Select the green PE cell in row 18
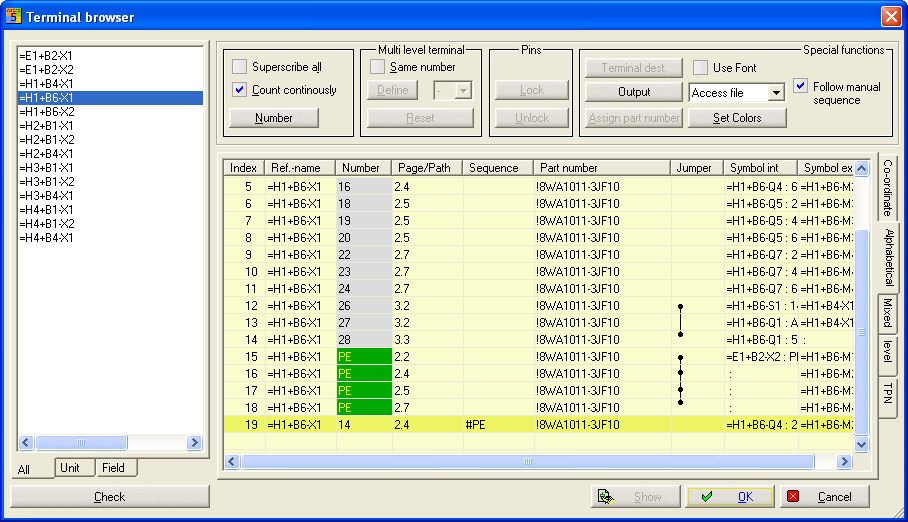Screen dimensions: 908x522 tap(364, 408)
